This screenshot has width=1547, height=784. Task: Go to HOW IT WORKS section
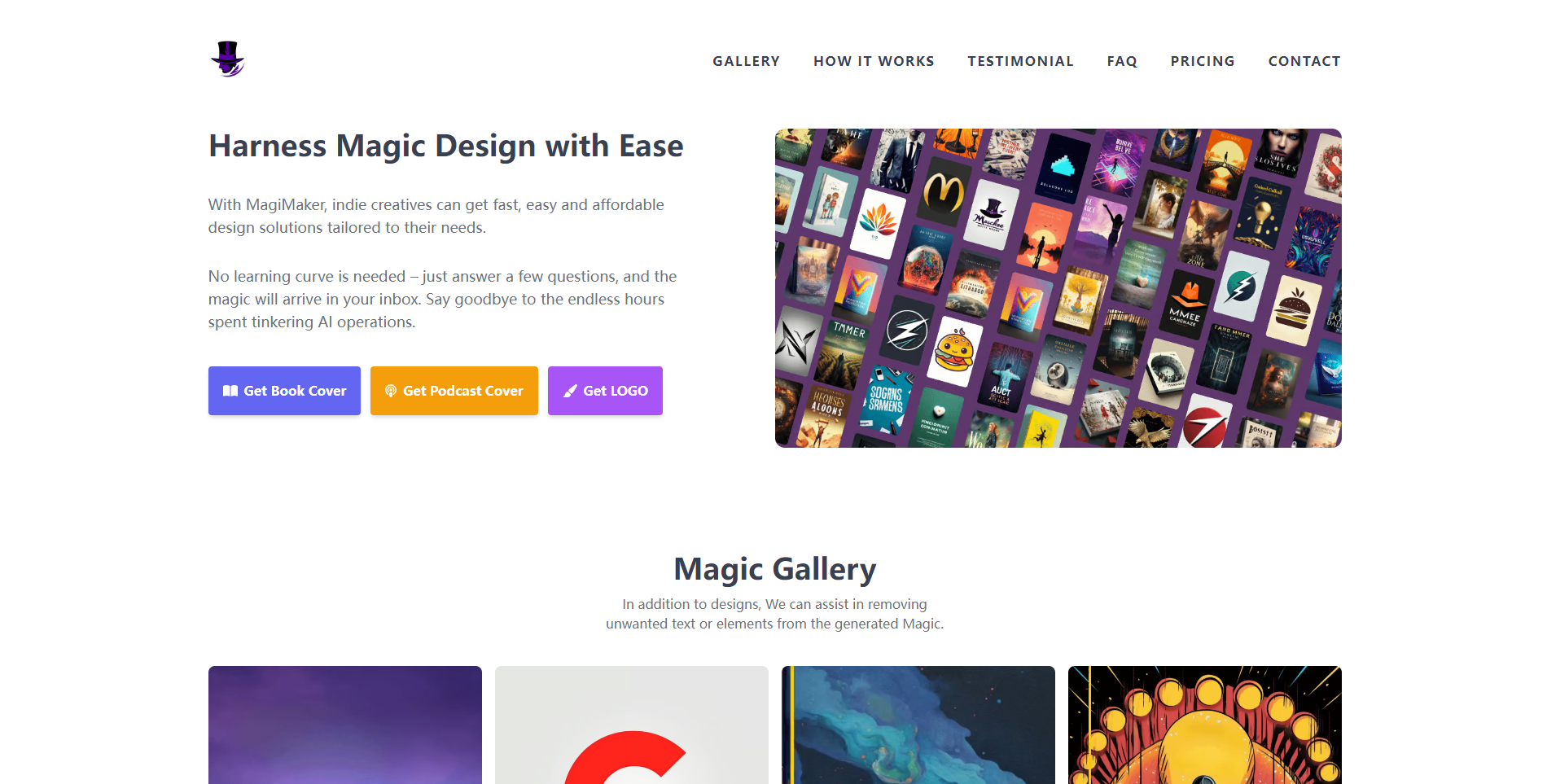tap(874, 61)
